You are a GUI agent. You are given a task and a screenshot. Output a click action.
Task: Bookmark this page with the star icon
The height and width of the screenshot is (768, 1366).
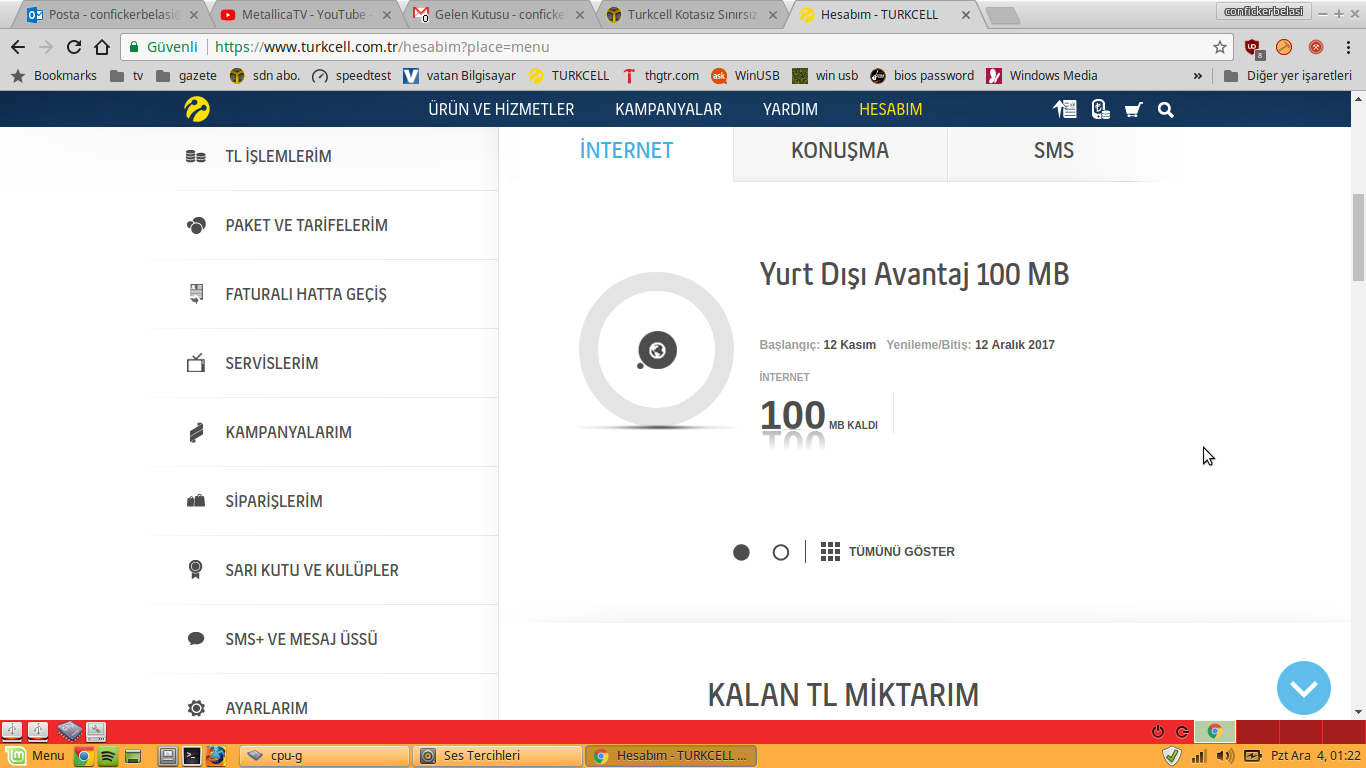pyautogui.click(x=1220, y=47)
